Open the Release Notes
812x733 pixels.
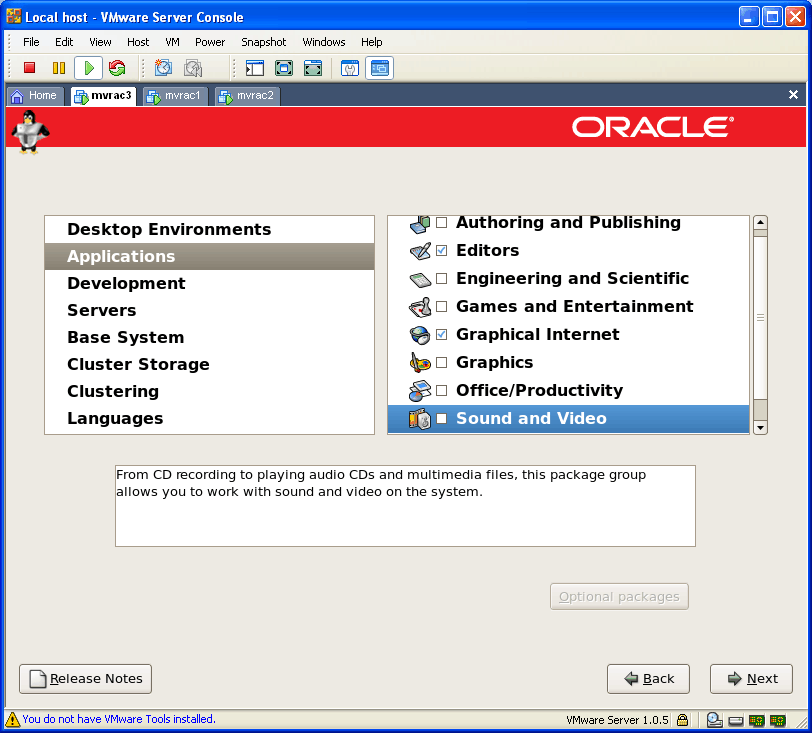[85, 679]
